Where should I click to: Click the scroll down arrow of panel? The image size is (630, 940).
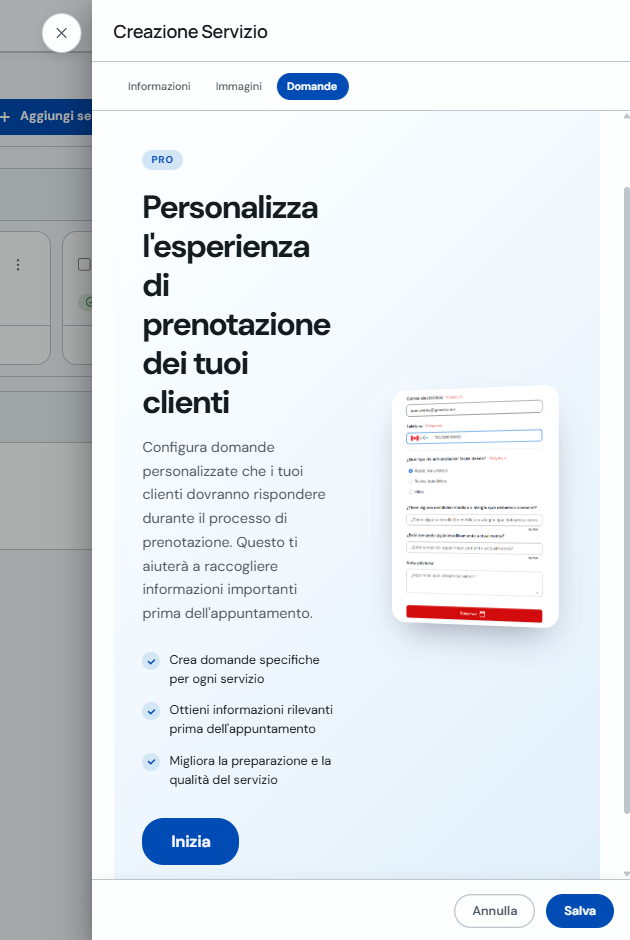[626, 874]
